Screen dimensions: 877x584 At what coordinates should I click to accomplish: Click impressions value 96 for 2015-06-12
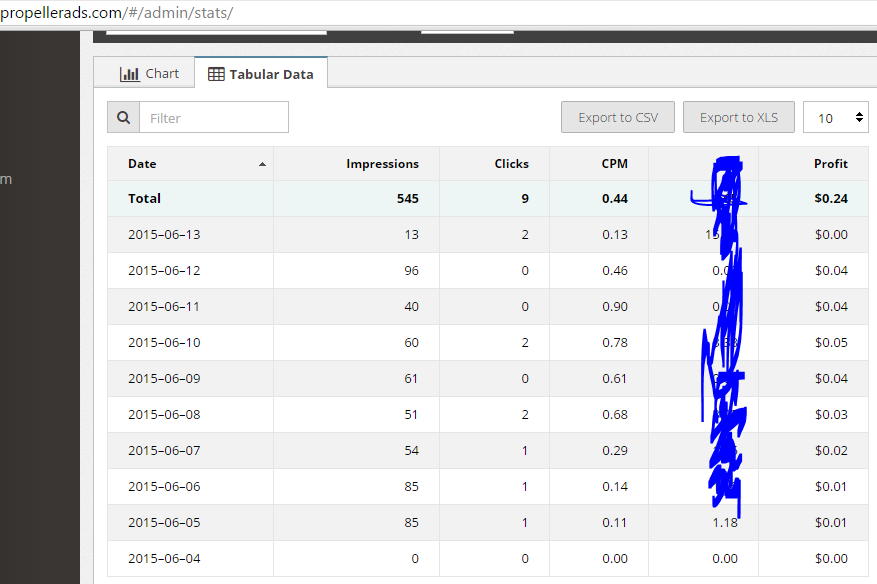tap(411, 271)
